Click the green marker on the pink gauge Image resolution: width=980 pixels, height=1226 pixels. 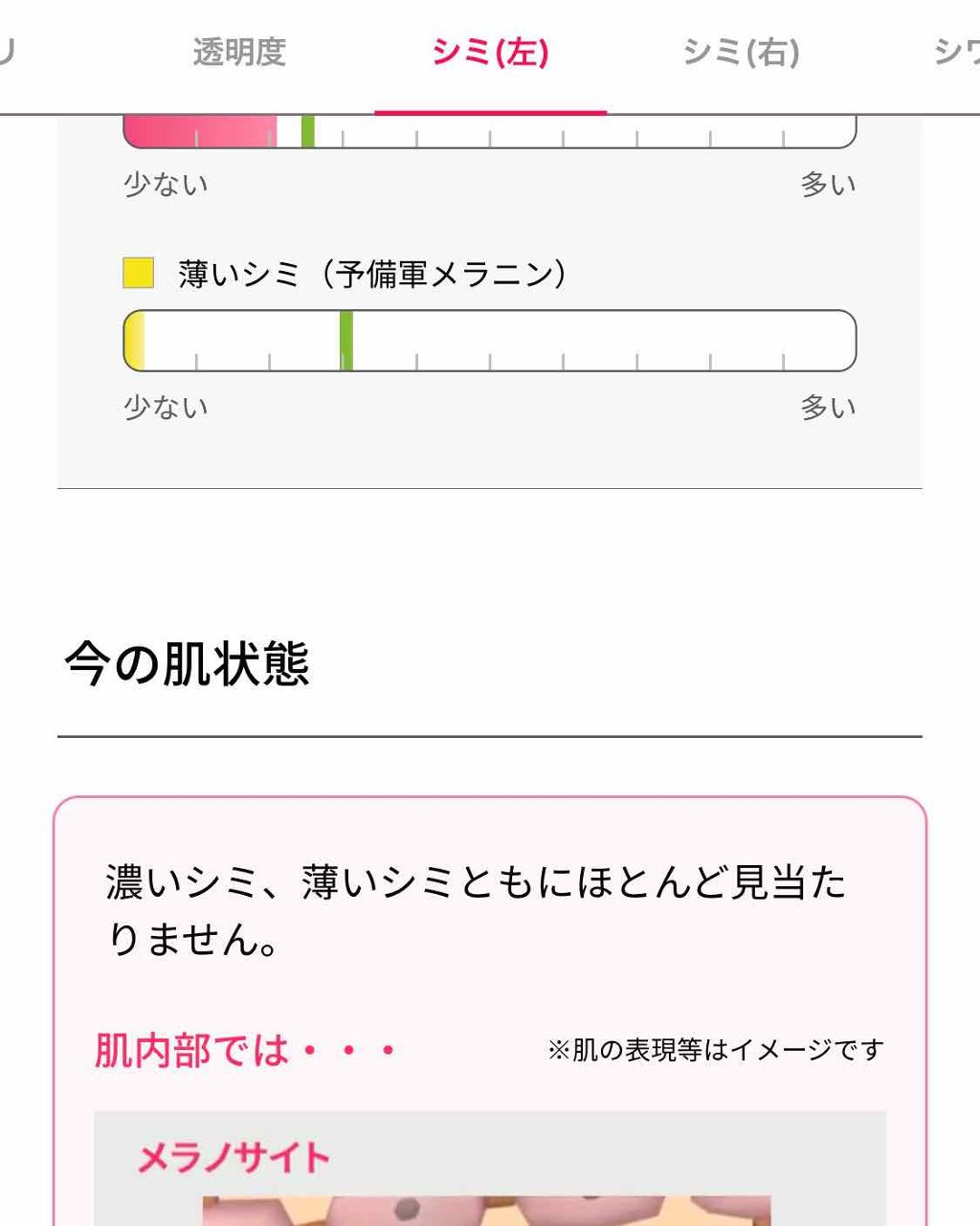point(307,131)
